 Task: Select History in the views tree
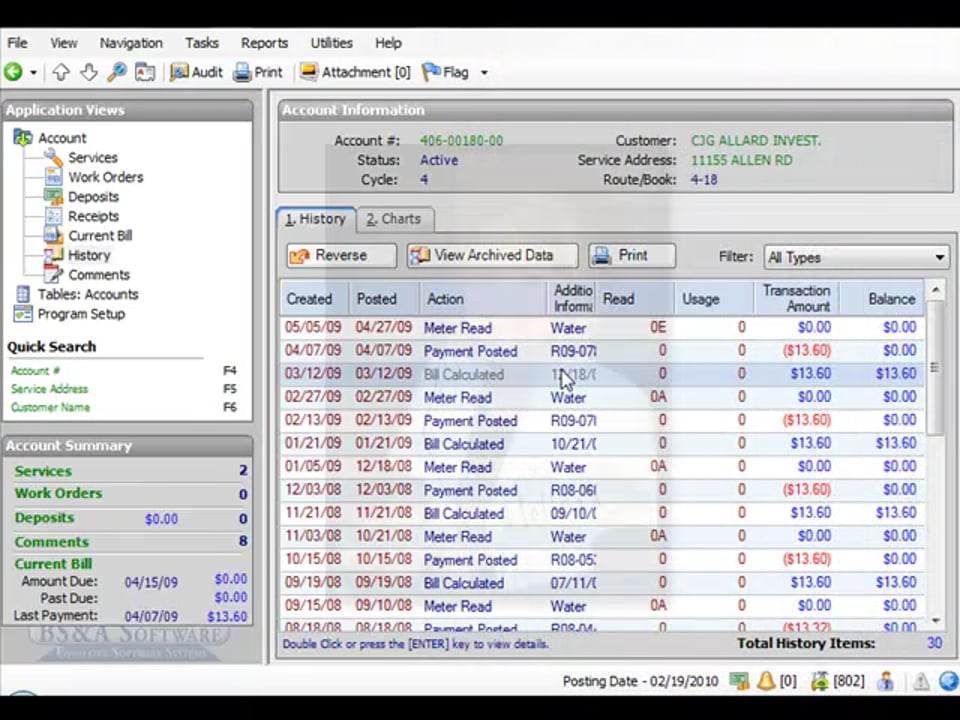[89, 256]
